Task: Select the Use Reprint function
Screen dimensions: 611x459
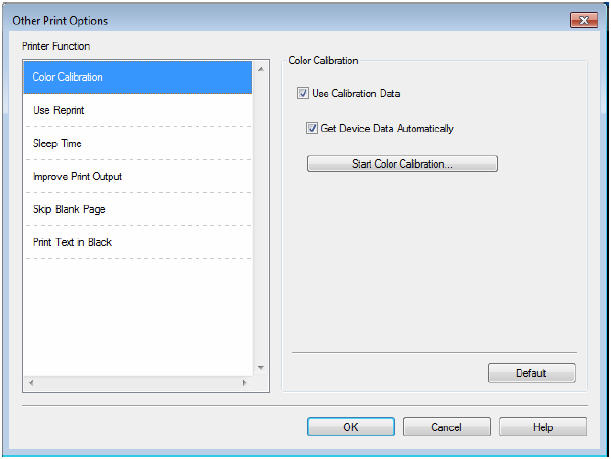Action: click(137, 110)
